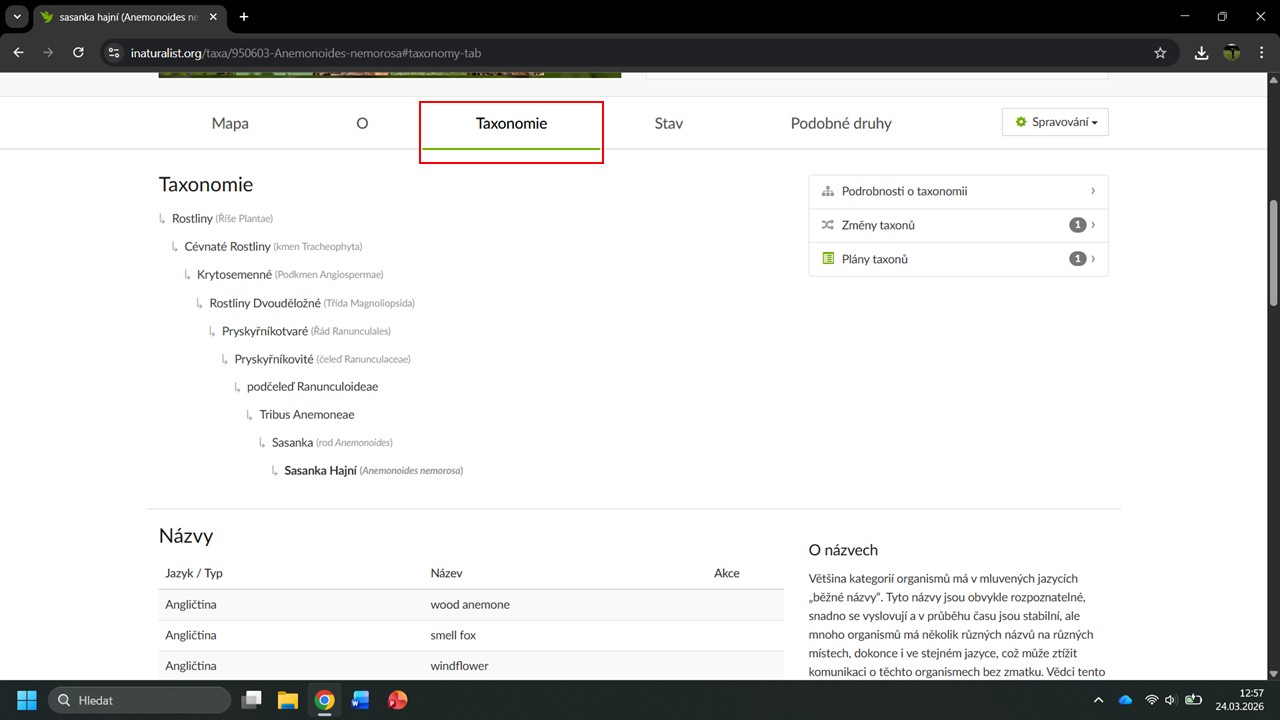Click the browser reload page icon

(x=78, y=53)
